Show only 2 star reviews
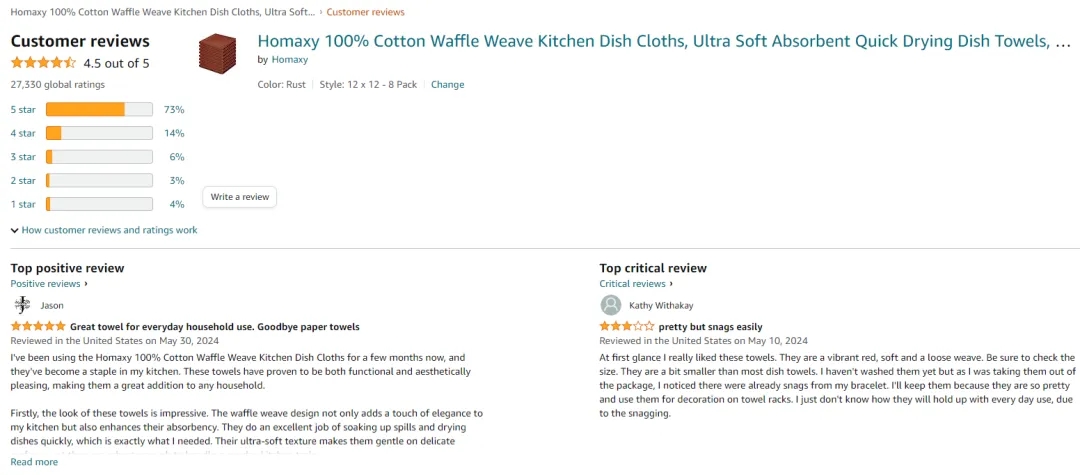The image size is (1080, 475). (x=23, y=181)
